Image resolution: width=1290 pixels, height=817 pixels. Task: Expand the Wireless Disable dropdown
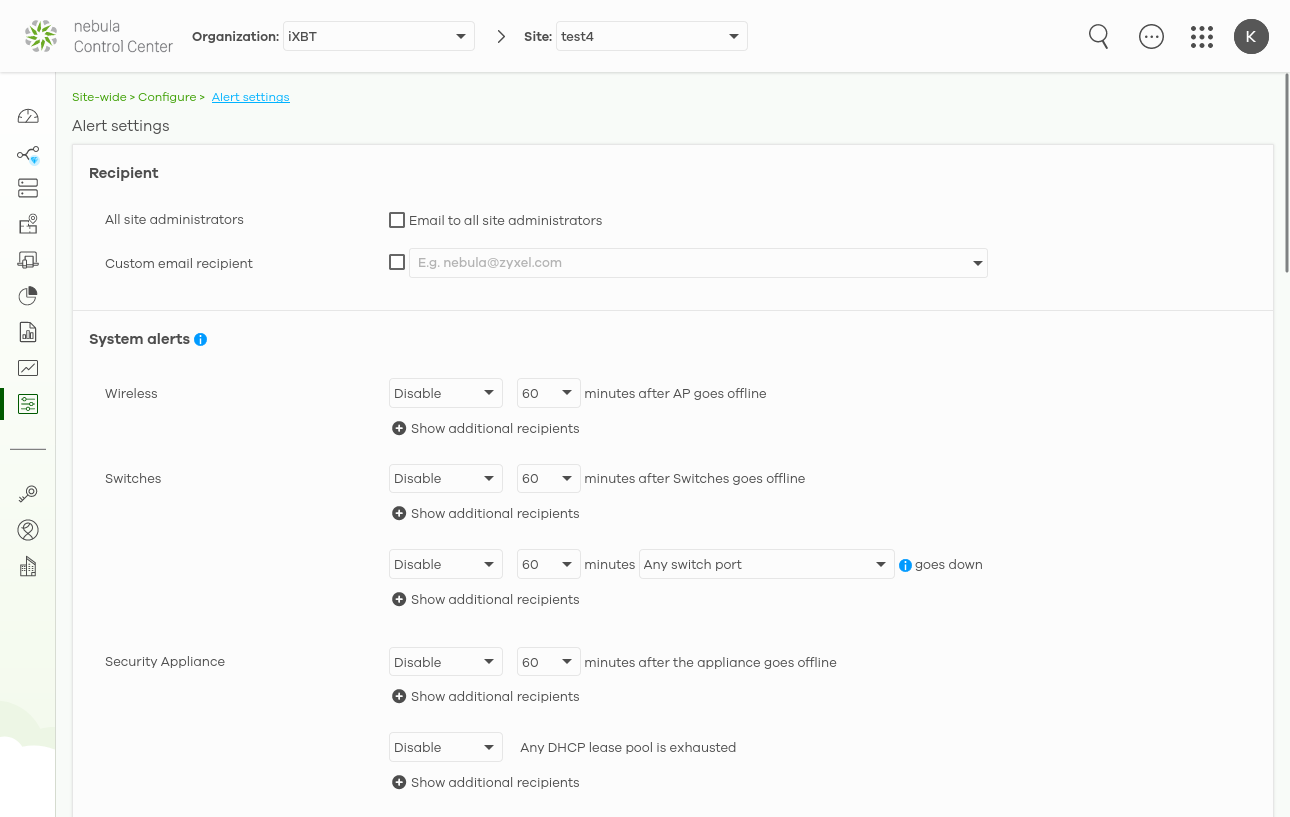445,394
